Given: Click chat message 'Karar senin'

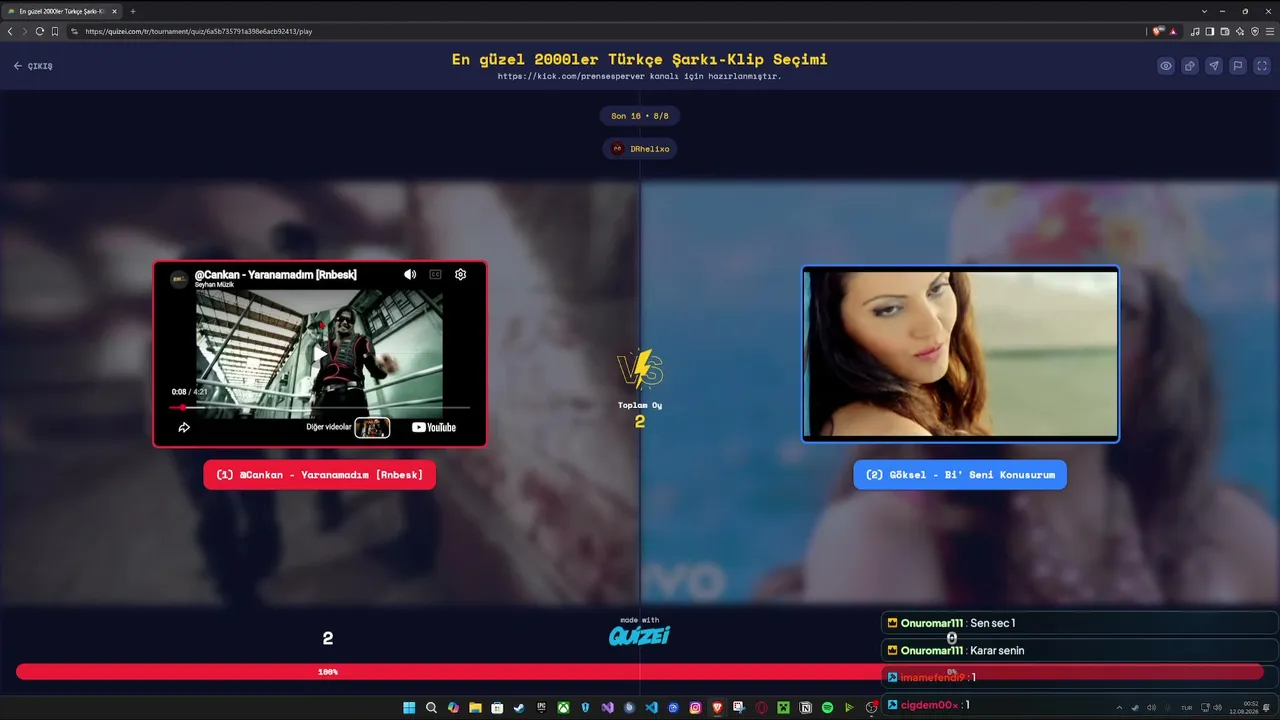Looking at the screenshot, I should point(997,650).
